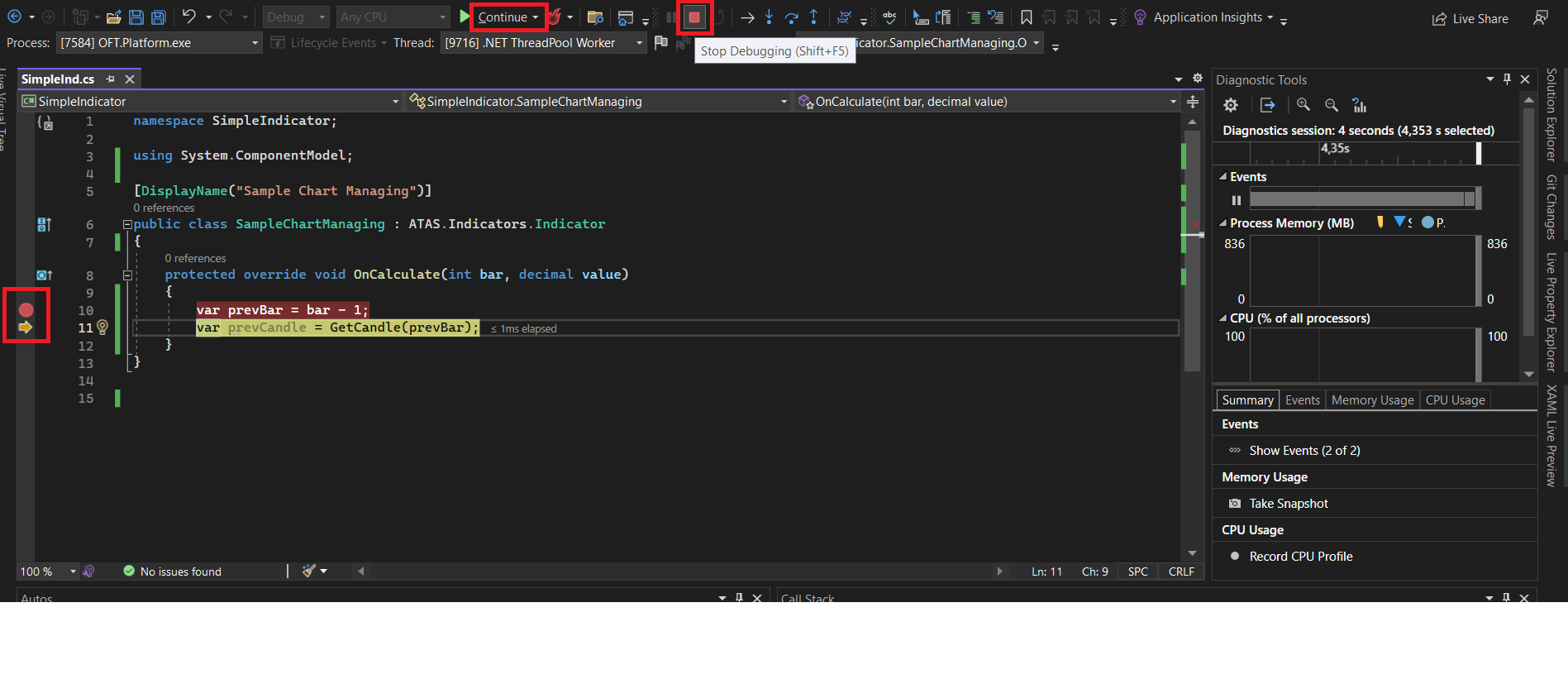This screenshot has width=1568, height=684.
Task: Click Zoom Out in Diagnostic Tools
Action: pos(1332,105)
